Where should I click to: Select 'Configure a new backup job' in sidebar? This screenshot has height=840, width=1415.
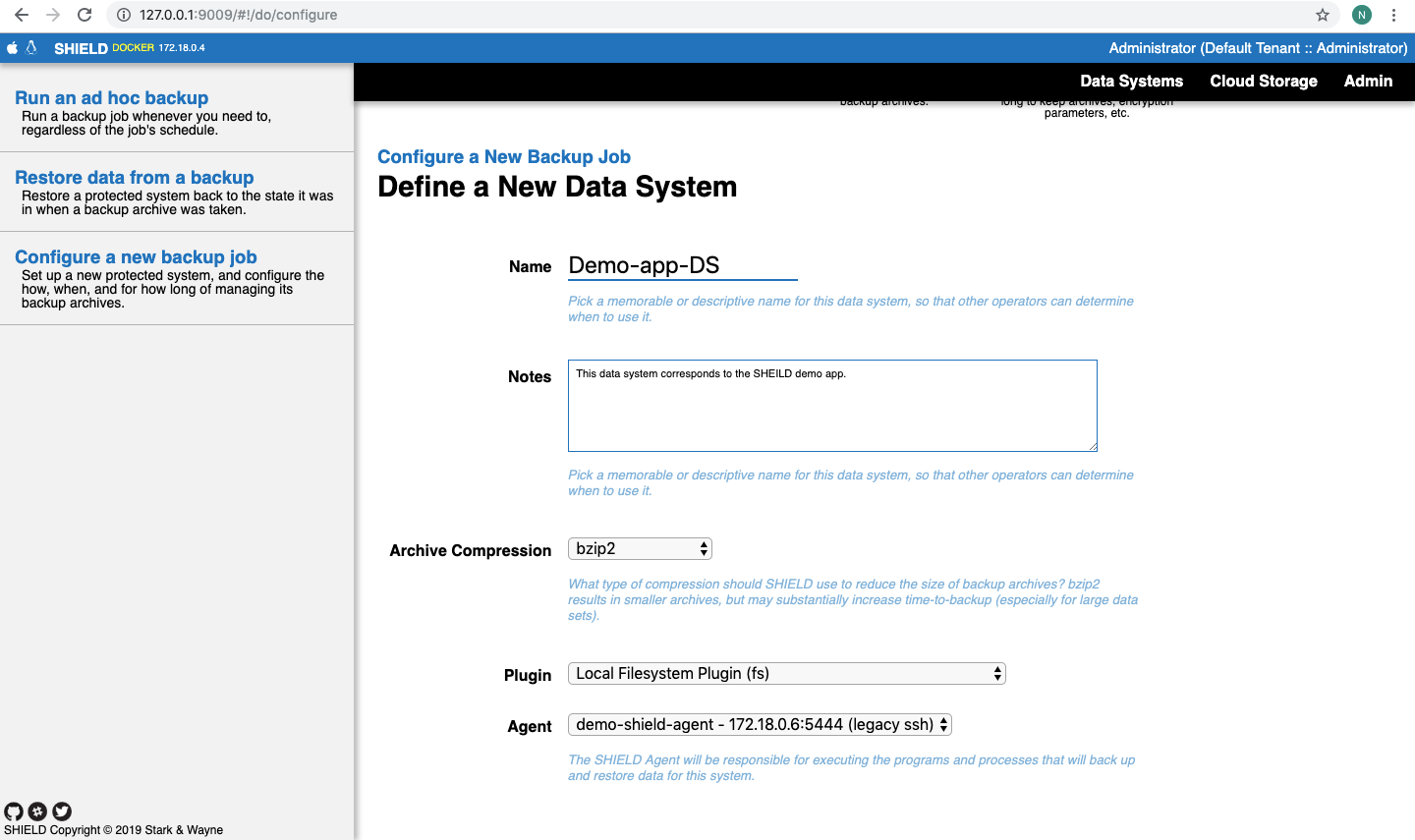tap(136, 257)
